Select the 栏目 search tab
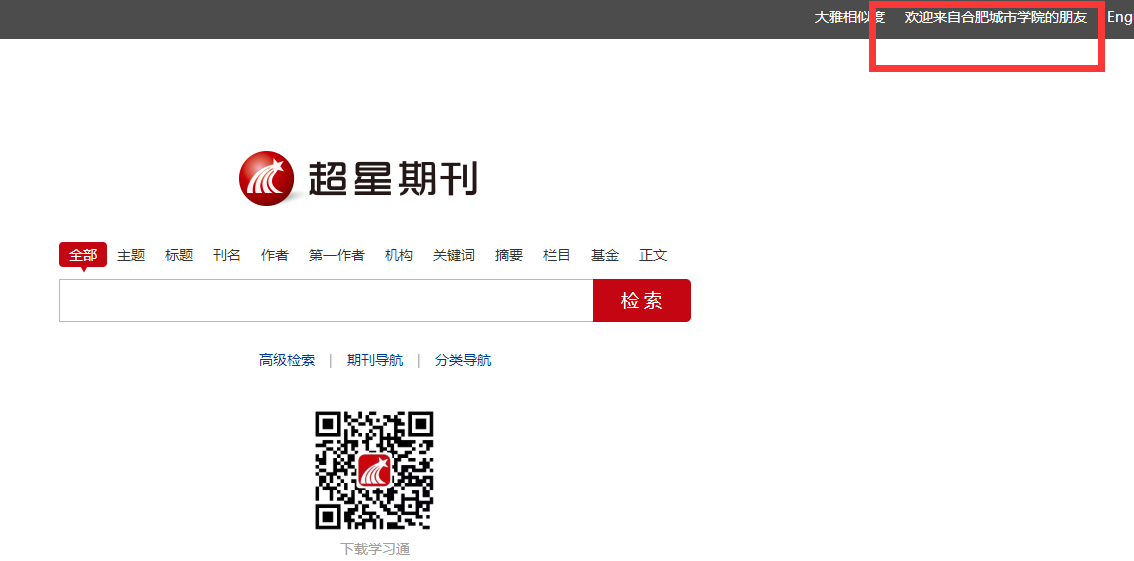Viewport: 1134px width, 561px height. (x=557, y=254)
